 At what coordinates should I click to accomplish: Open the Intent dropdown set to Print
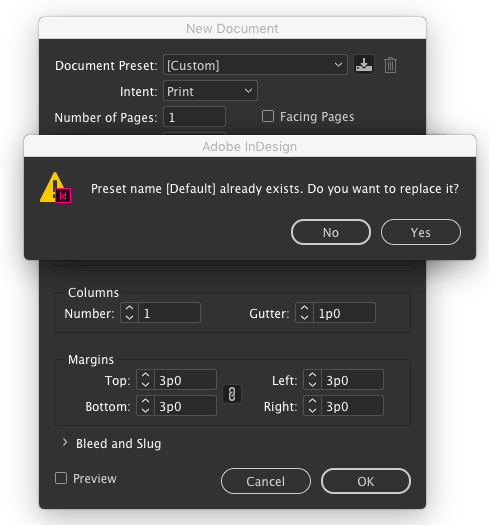pyautogui.click(x=210, y=91)
